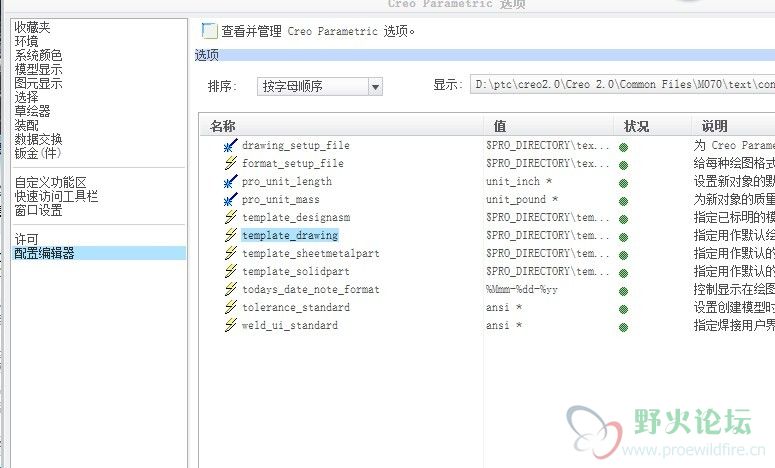The width and height of the screenshot is (775, 468).
Task: Select 选择 in the sidebar
Action: point(26,97)
